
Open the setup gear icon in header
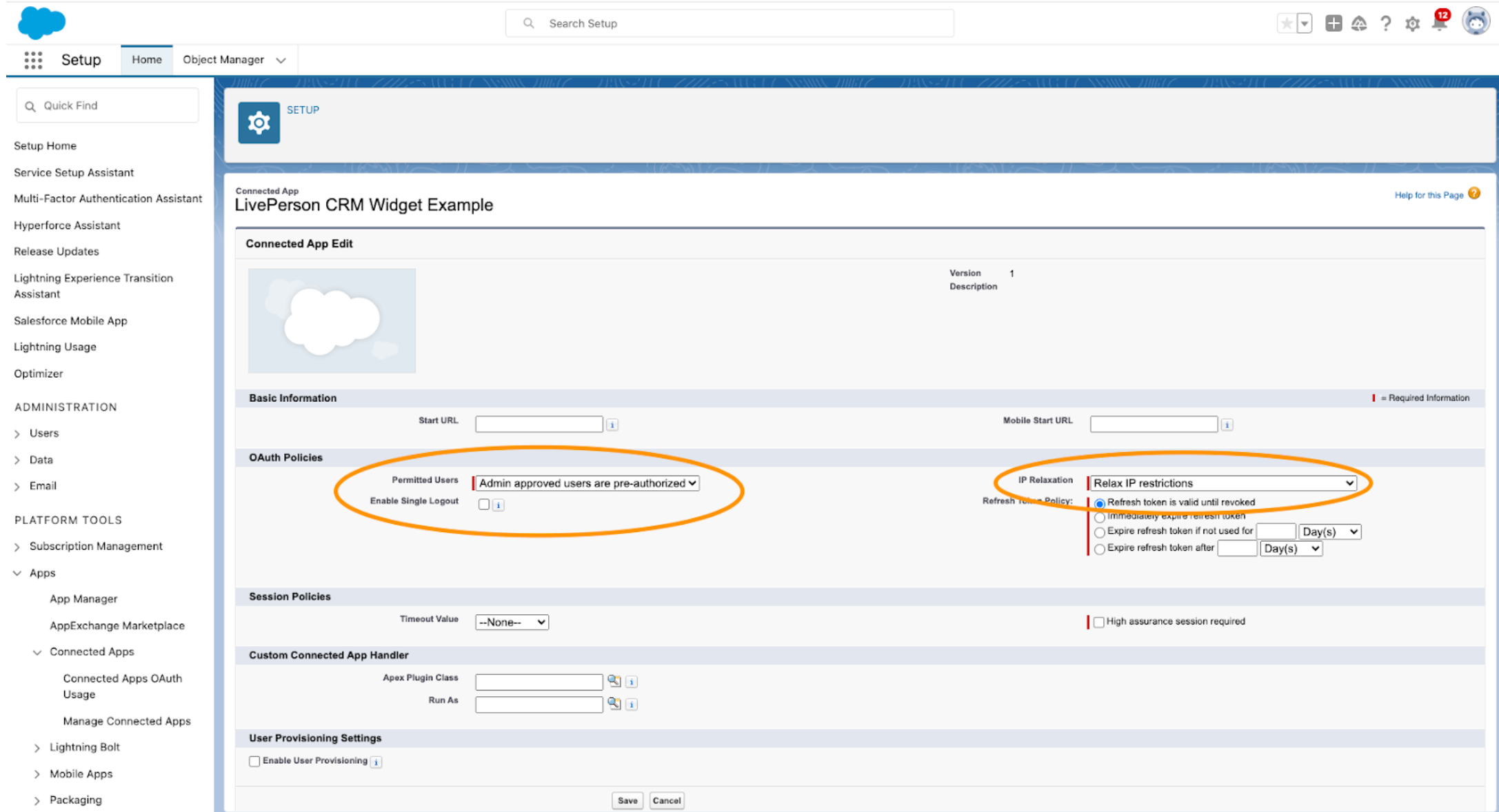[1412, 24]
